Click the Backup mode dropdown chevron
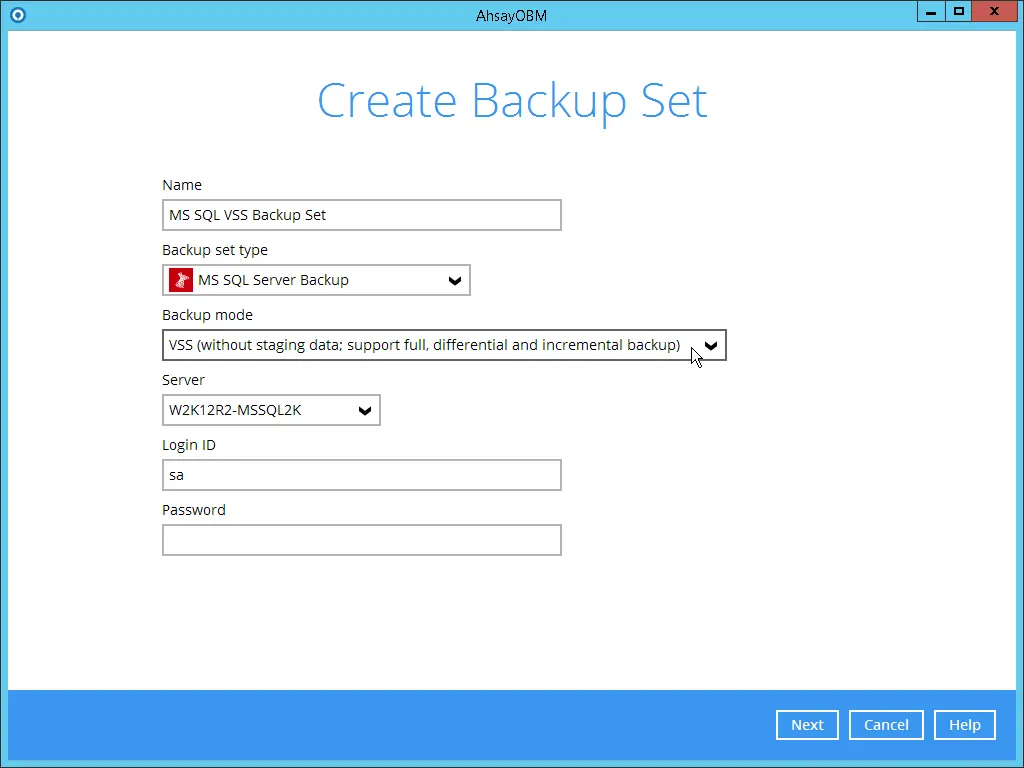 (711, 345)
